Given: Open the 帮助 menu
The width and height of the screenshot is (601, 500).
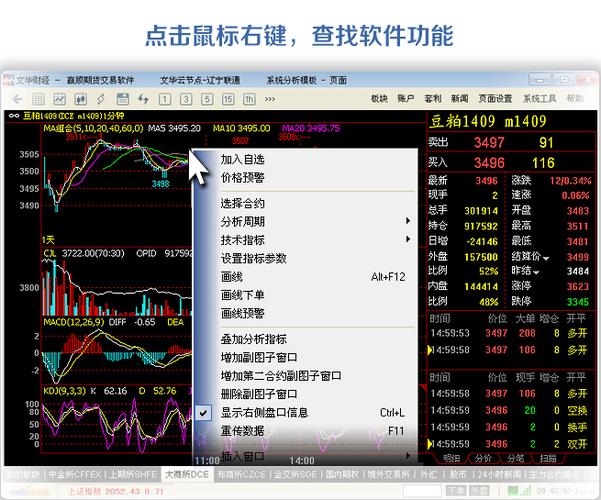Looking at the screenshot, I should 575,99.
